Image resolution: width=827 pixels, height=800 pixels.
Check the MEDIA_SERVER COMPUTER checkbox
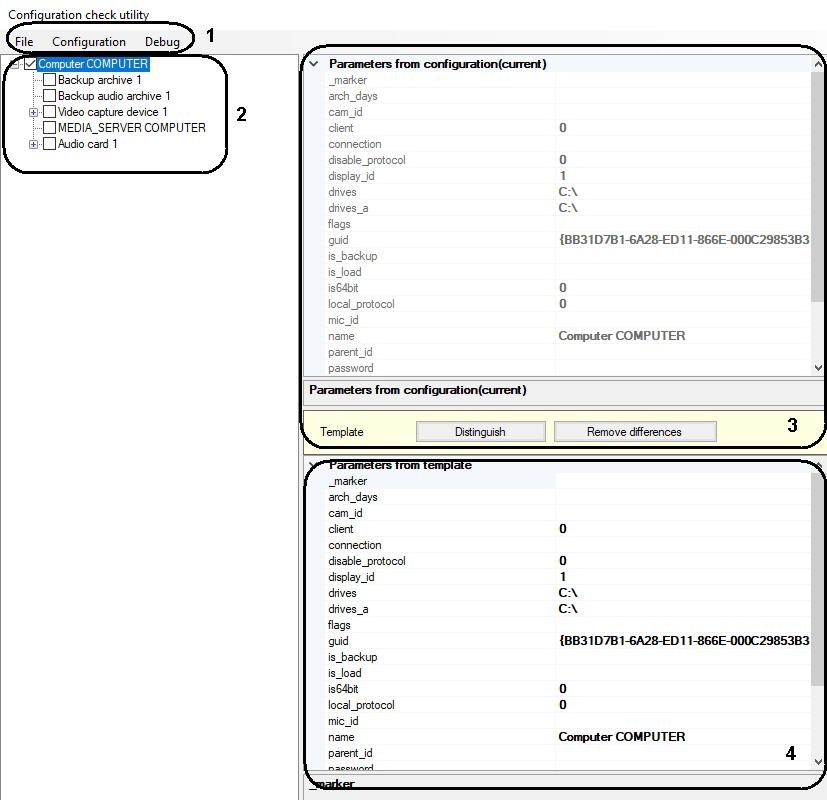pos(49,128)
